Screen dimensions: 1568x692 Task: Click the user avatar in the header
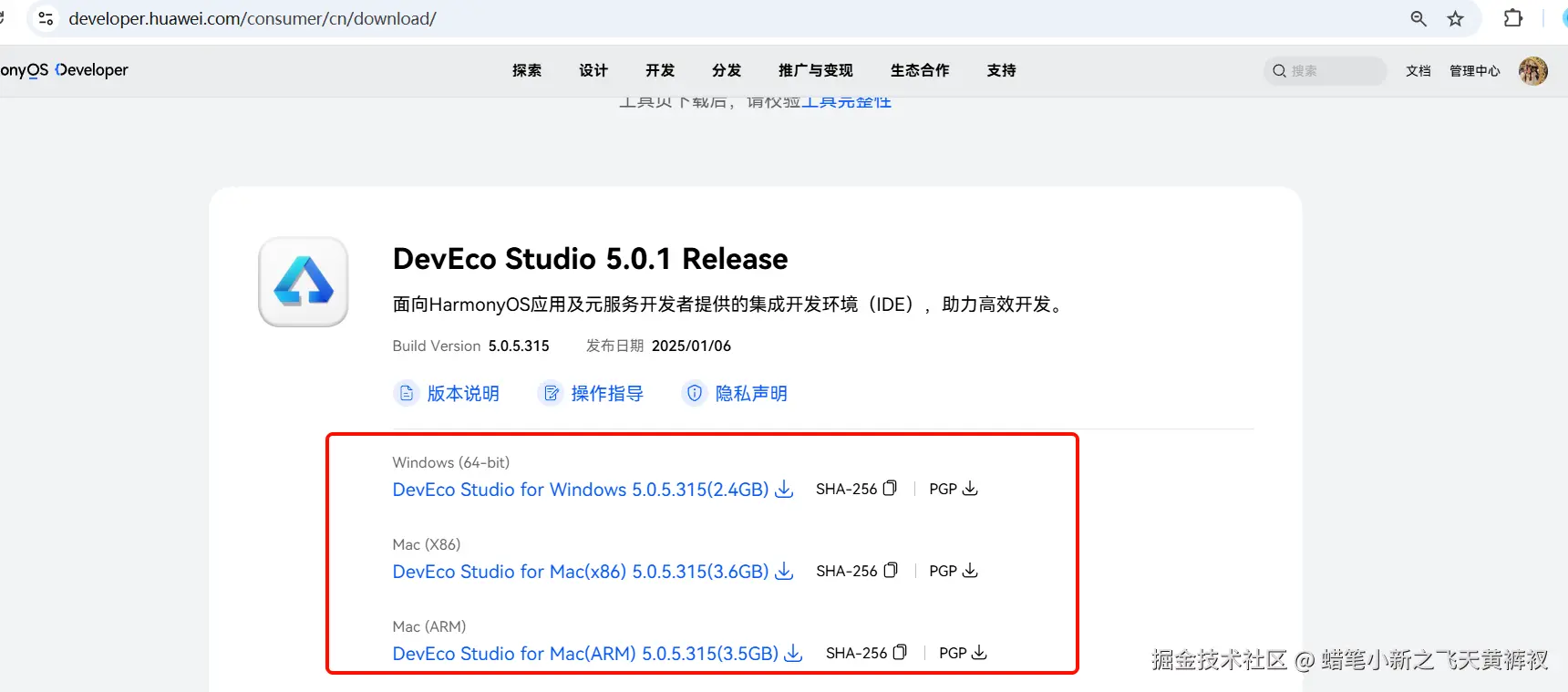[x=1533, y=70]
